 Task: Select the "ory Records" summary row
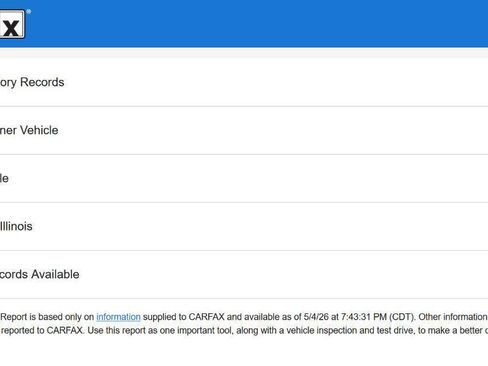(x=244, y=82)
